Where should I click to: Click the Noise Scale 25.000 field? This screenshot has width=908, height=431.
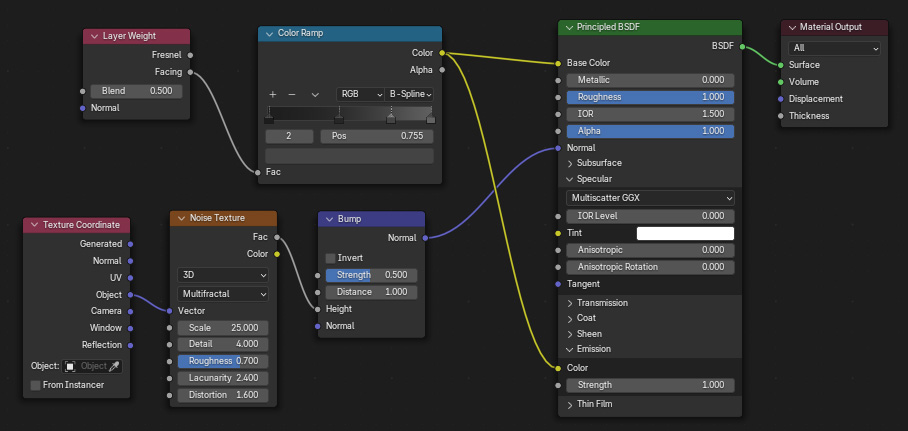click(x=223, y=328)
